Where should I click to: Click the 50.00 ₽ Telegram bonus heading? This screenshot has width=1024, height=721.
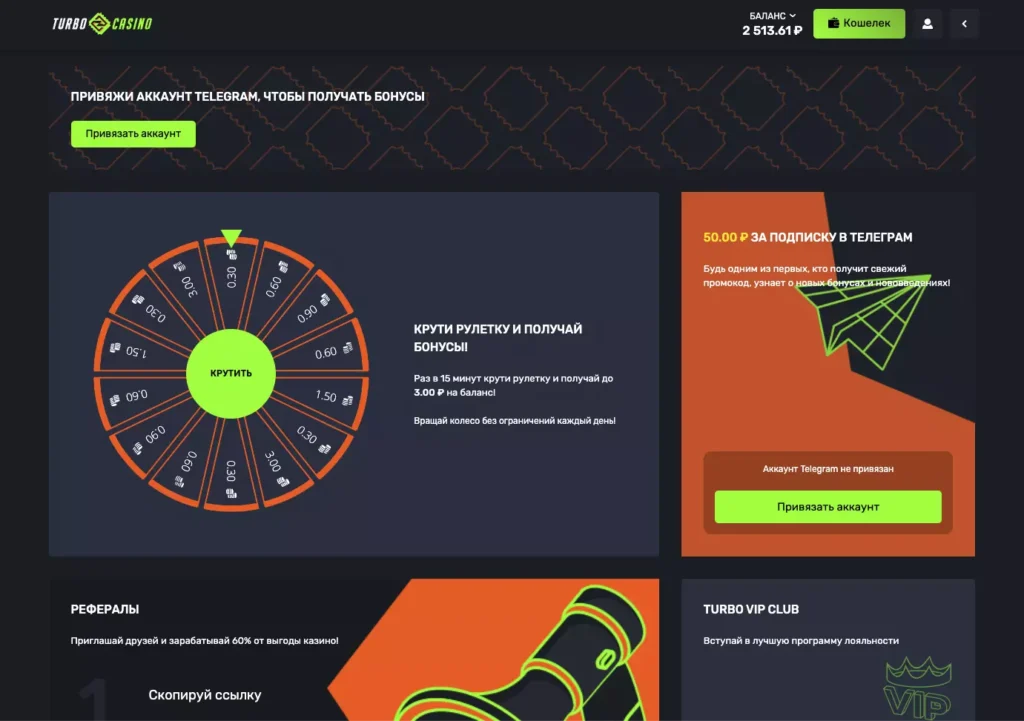point(807,238)
